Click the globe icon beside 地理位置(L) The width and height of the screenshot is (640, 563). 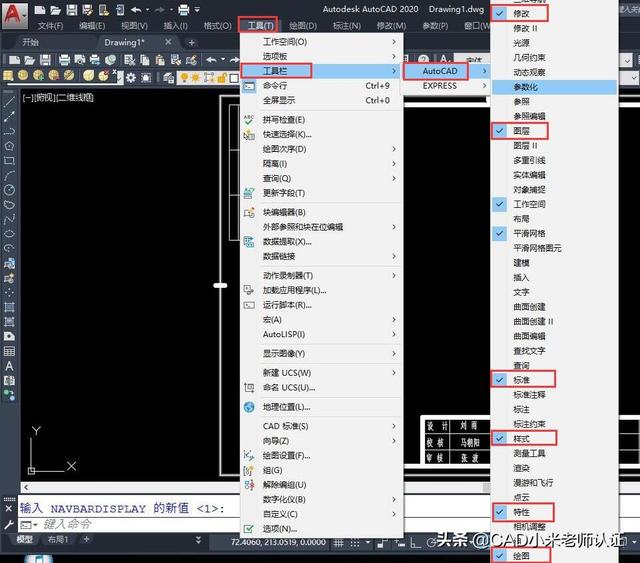[249, 407]
